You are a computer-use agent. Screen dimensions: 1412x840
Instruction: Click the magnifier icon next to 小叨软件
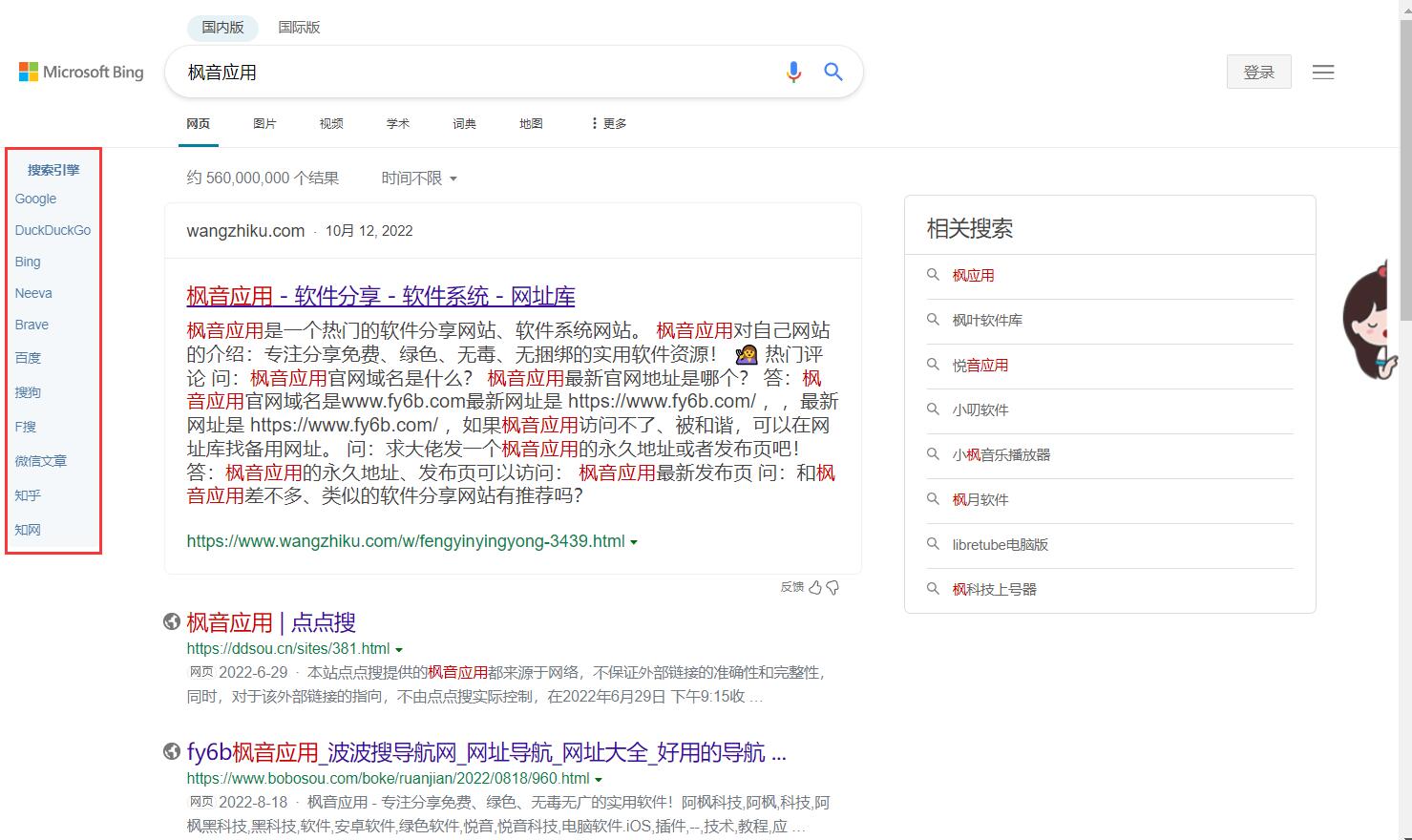[934, 409]
